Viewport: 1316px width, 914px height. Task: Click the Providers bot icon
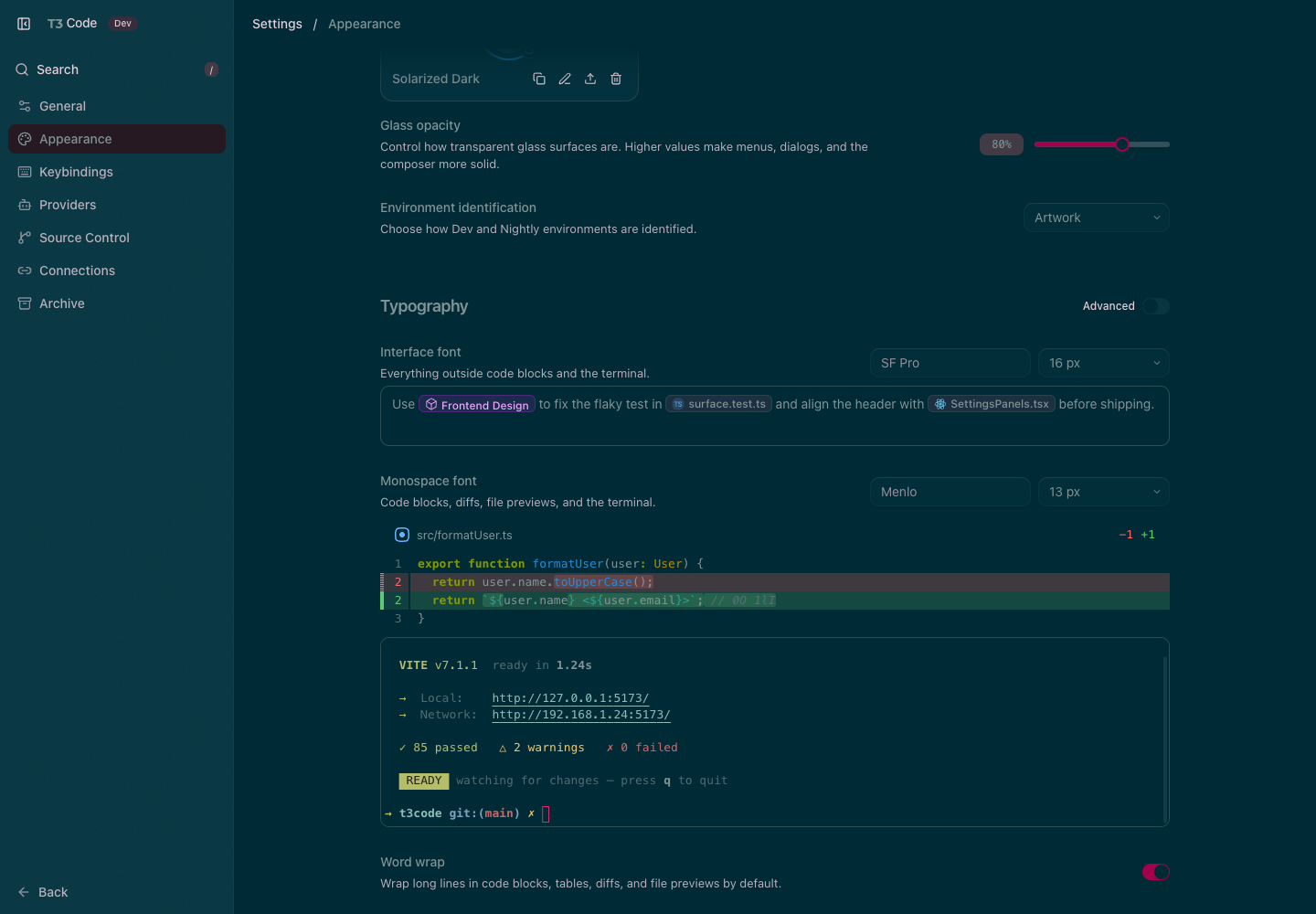click(25, 205)
